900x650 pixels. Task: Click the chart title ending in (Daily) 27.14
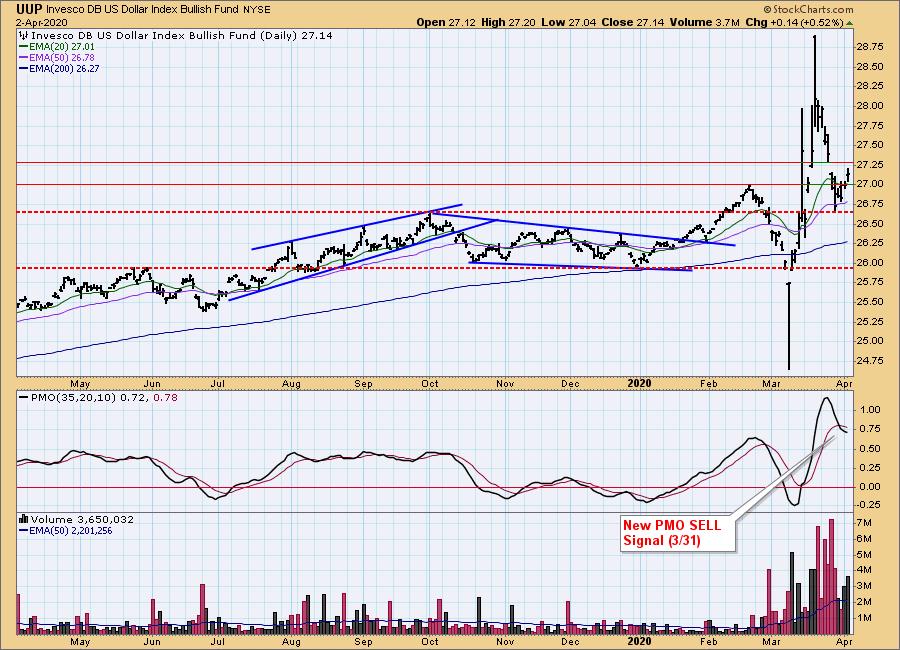pyautogui.click(x=182, y=36)
